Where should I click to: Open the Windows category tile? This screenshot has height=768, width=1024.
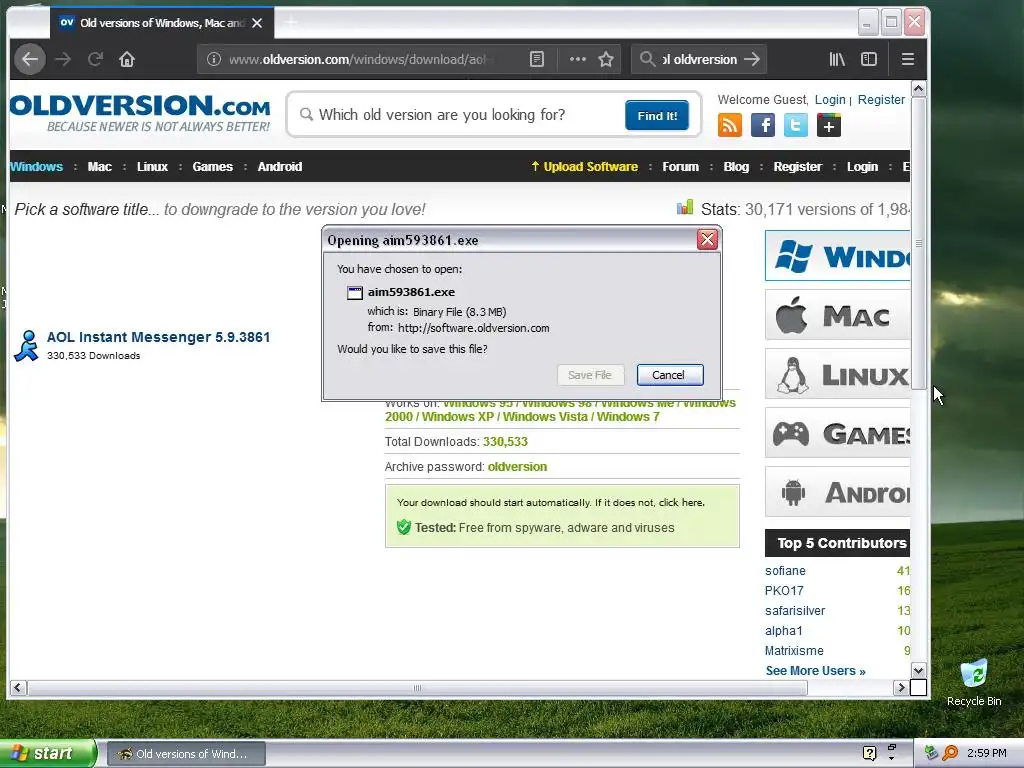point(838,255)
